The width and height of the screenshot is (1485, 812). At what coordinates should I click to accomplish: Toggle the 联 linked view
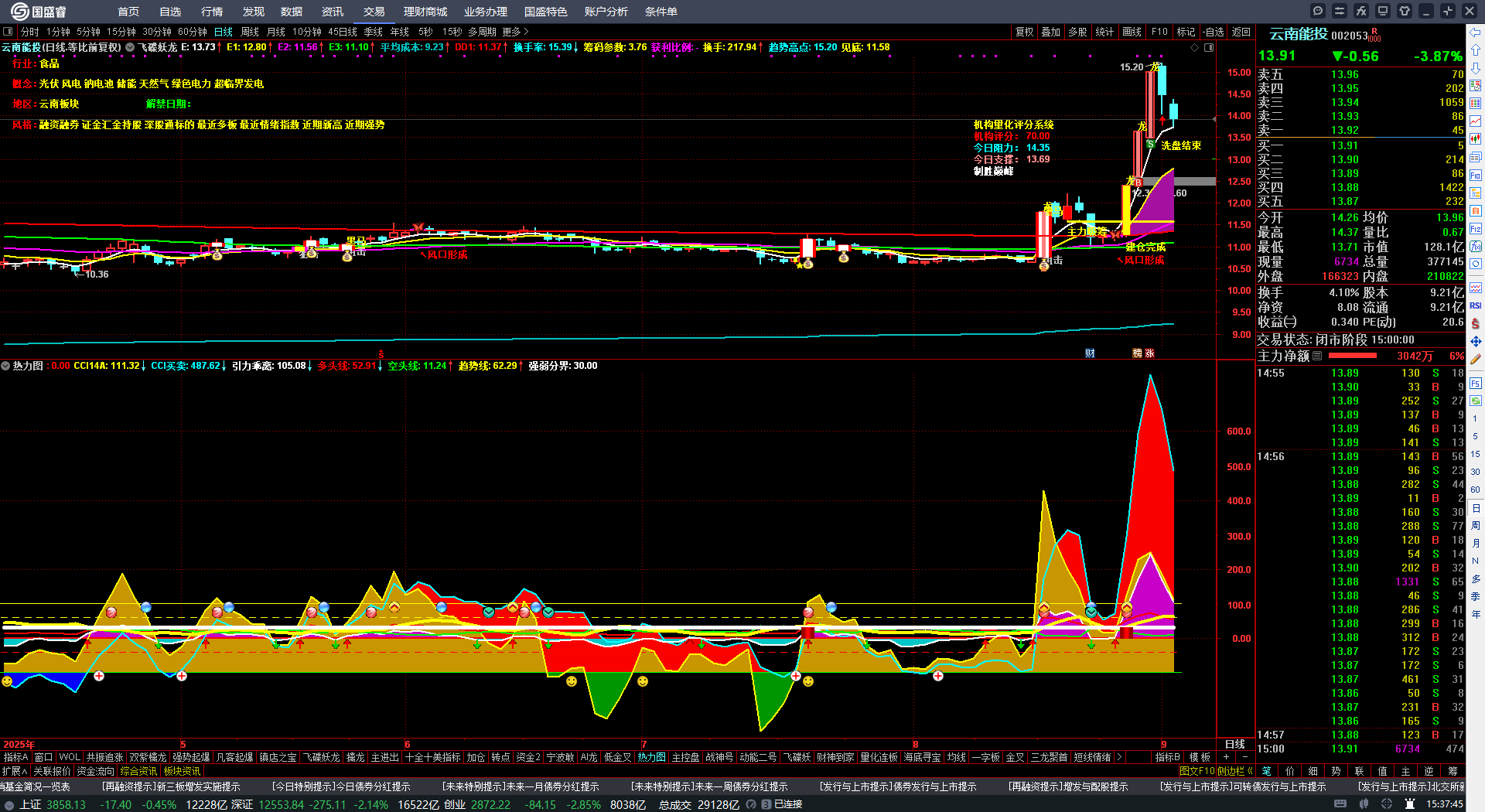tap(1359, 771)
